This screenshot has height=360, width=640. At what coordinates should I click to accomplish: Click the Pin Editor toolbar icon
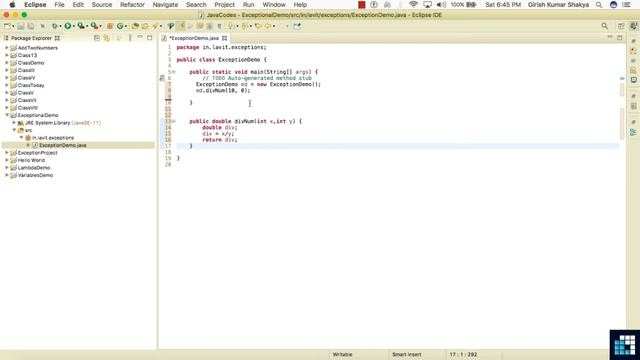(297, 26)
